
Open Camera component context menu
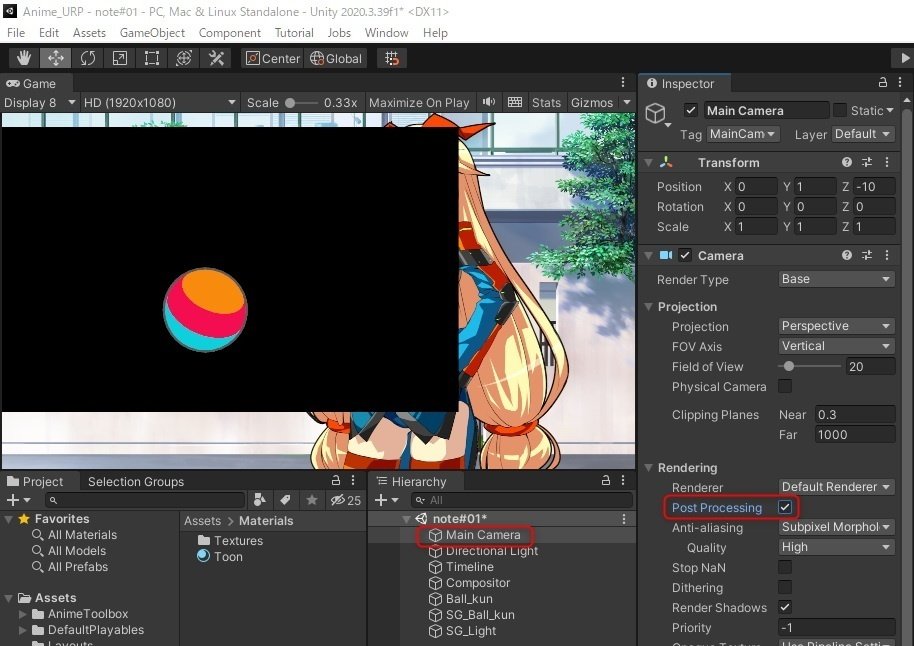tap(887, 255)
